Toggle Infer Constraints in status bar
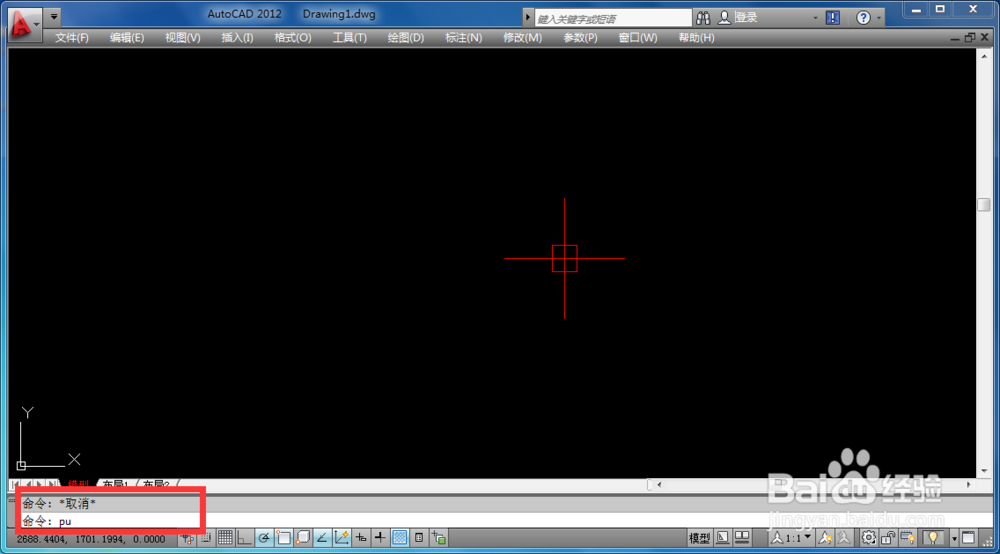 (x=187, y=538)
